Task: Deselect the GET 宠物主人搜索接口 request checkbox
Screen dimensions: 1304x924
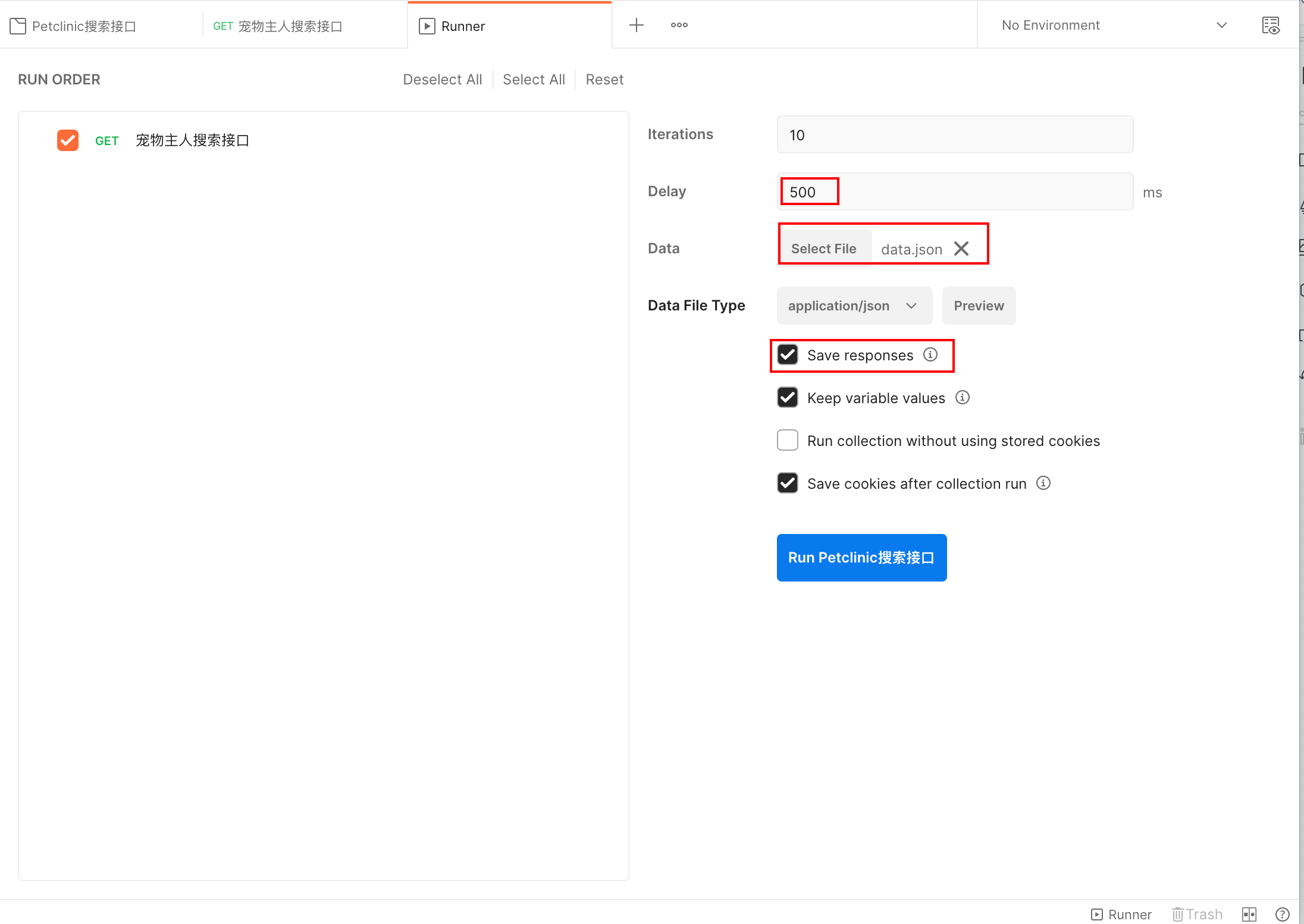Action: (68, 140)
